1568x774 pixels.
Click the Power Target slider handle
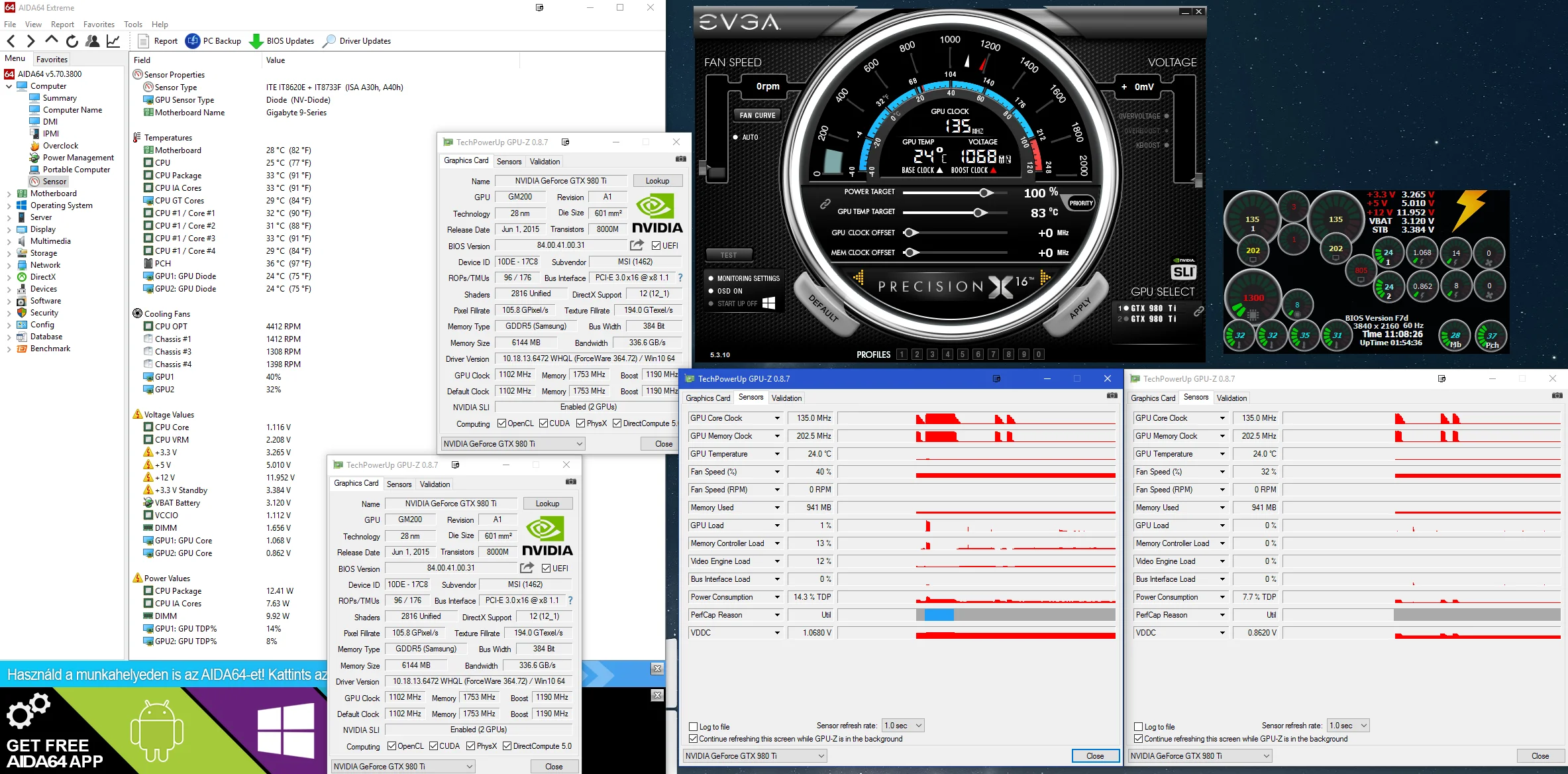tap(986, 193)
